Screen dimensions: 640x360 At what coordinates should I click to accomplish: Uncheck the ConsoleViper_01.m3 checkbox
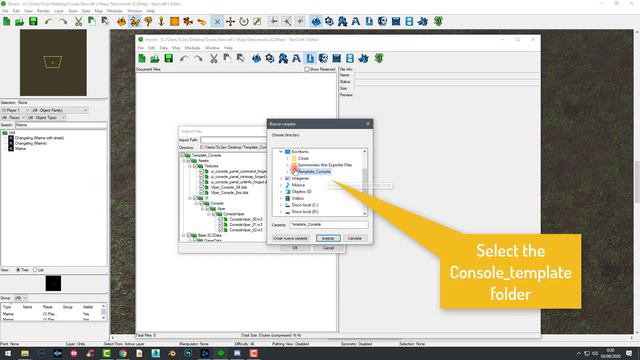(220, 224)
